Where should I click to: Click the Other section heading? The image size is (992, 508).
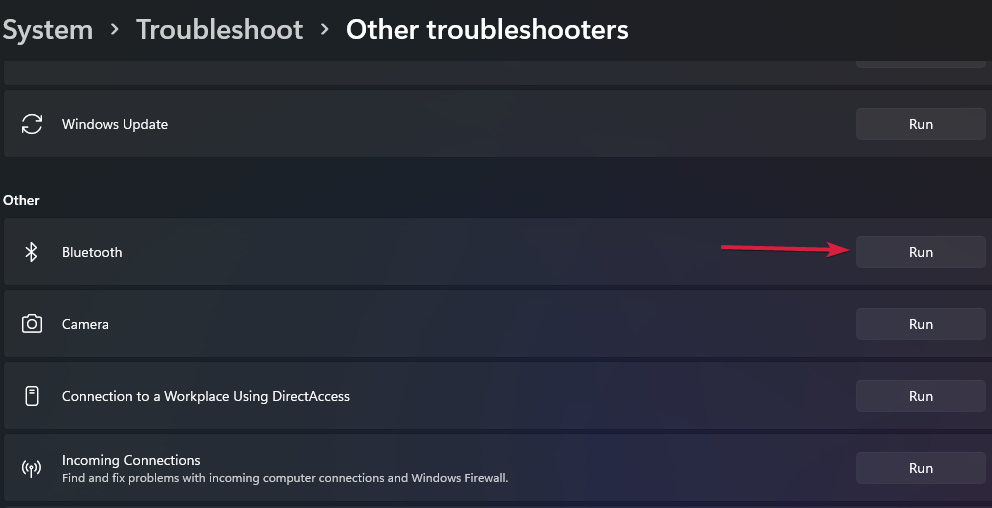[x=21, y=200]
